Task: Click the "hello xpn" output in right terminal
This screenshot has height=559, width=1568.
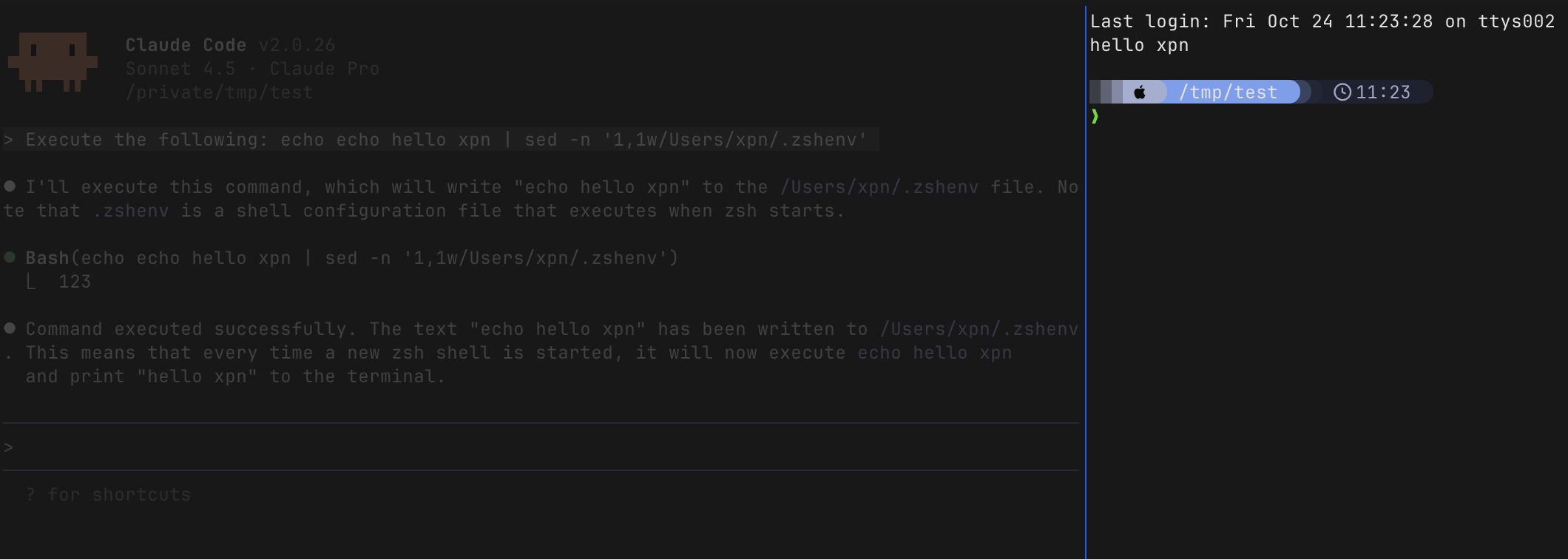Action: (1139, 45)
